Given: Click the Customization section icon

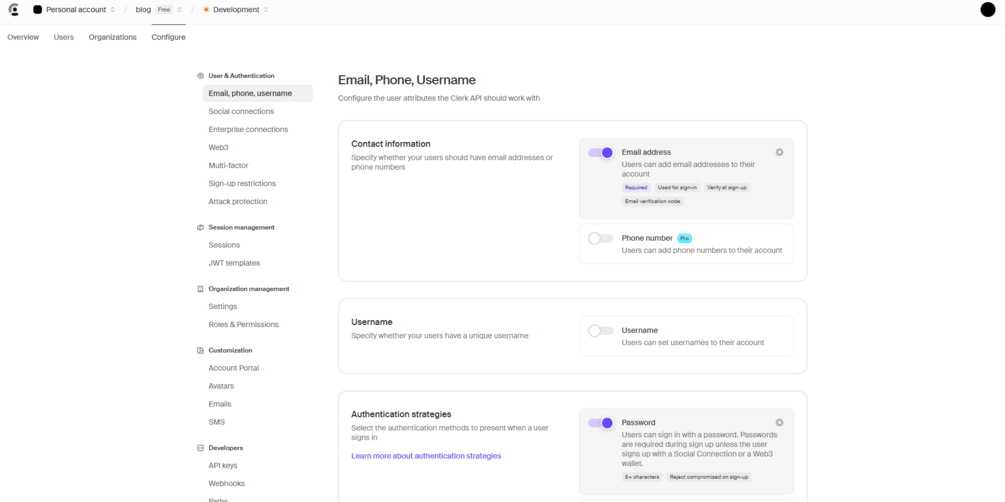Looking at the screenshot, I should click(200, 350).
